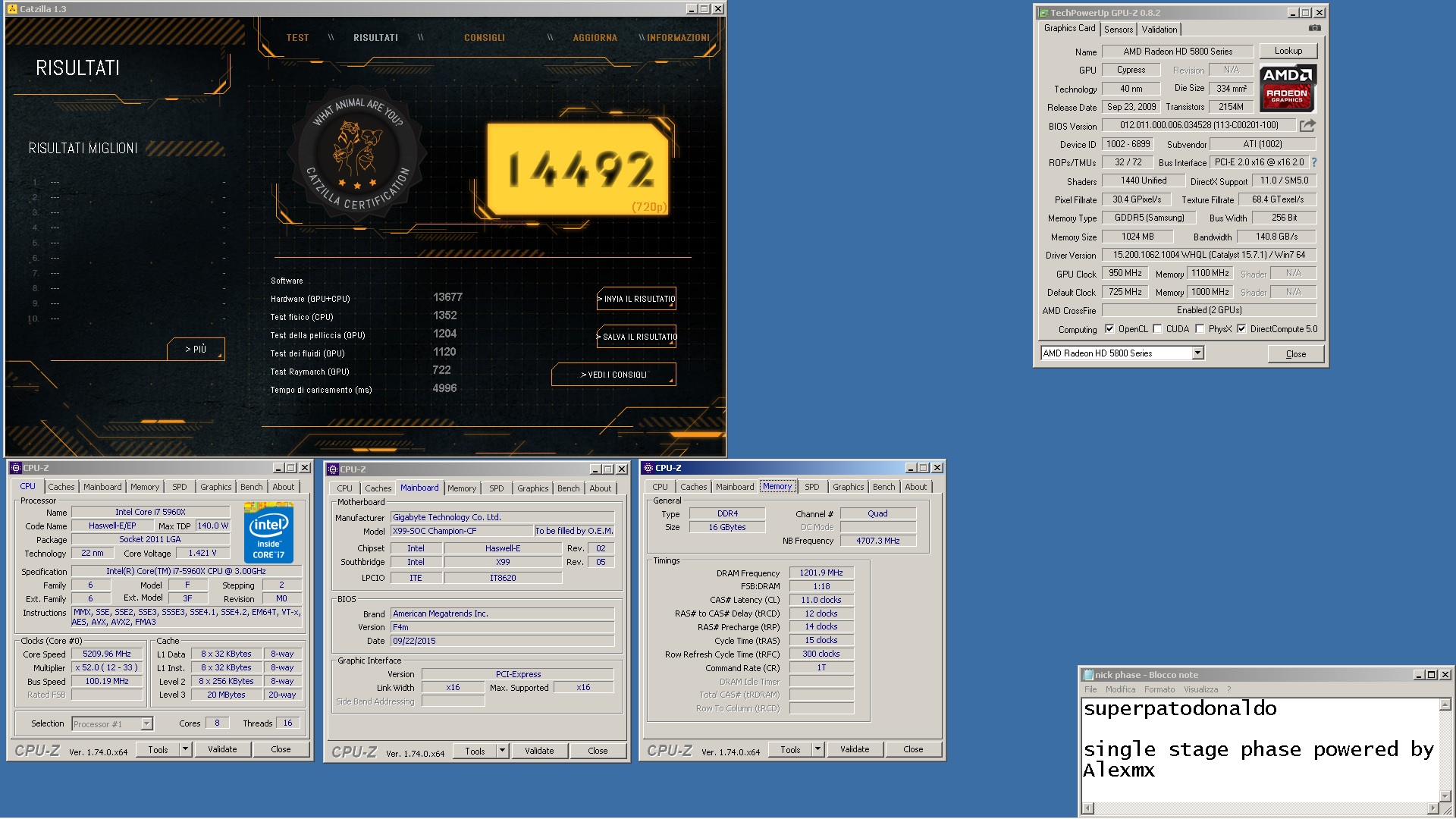The width and height of the screenshot is (1456, 819).
Task: Click Close in CPU-Z Mainboard window
Action: coord(598,751)
